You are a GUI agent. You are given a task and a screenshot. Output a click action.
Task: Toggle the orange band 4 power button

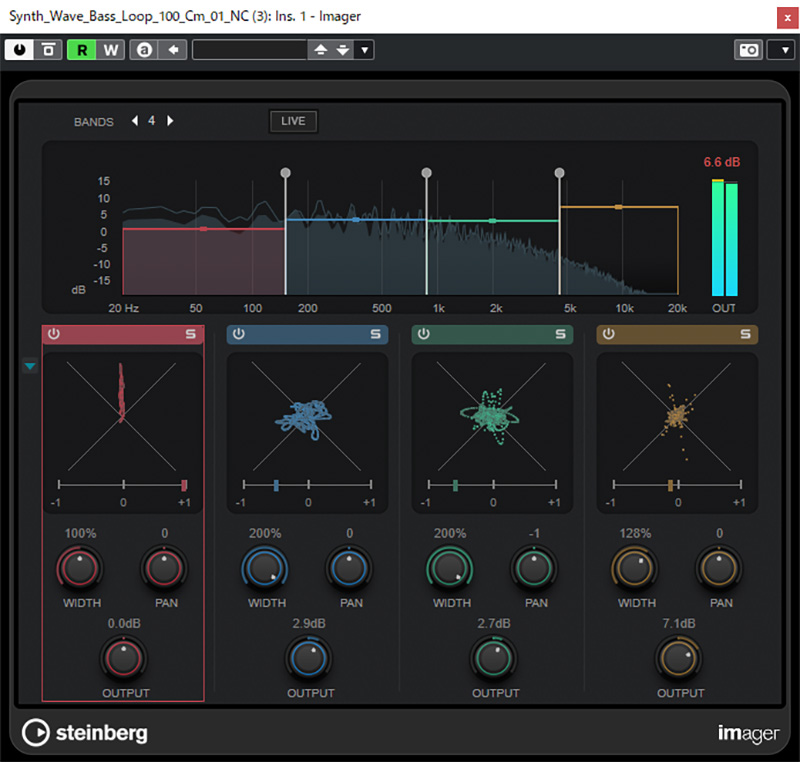click(x=609, y=334)
